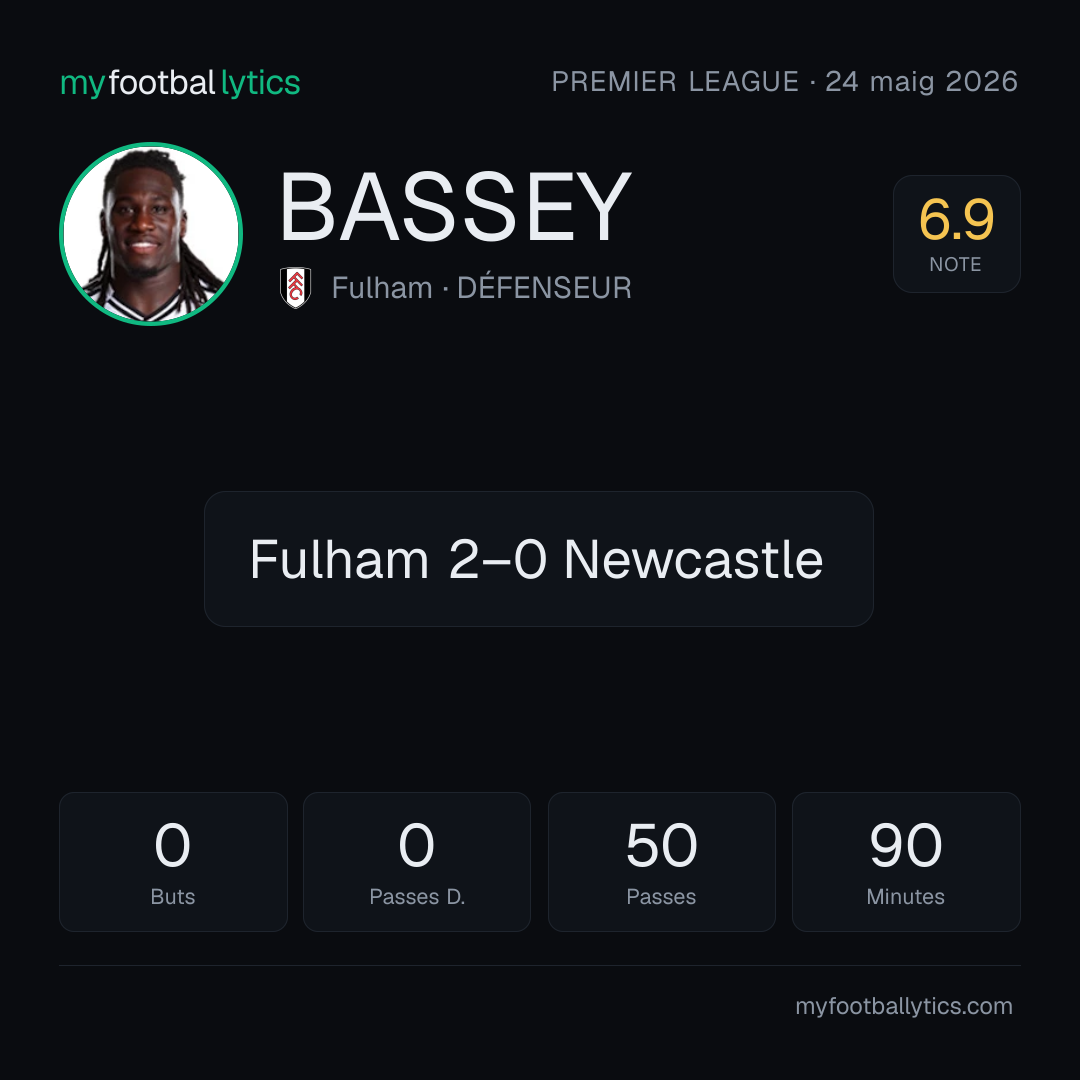This screenshot has width=1080, height=1080.
Task: Click the Fulham team name text
Action: (x=382, y=288)
